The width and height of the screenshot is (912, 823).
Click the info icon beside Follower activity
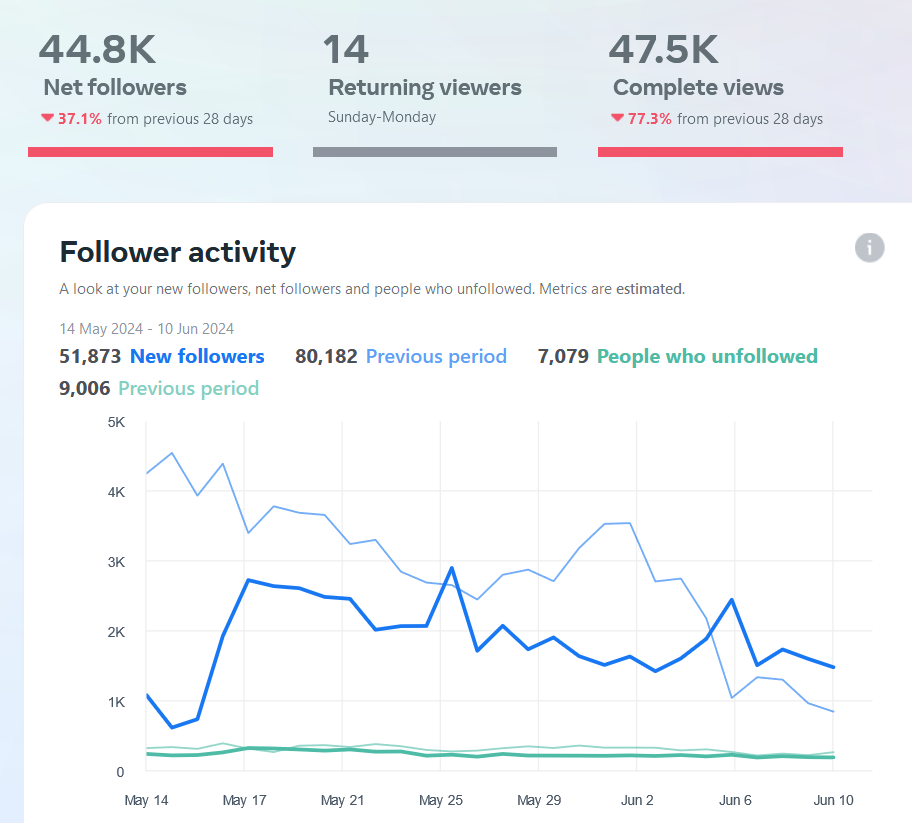(870, 248)
